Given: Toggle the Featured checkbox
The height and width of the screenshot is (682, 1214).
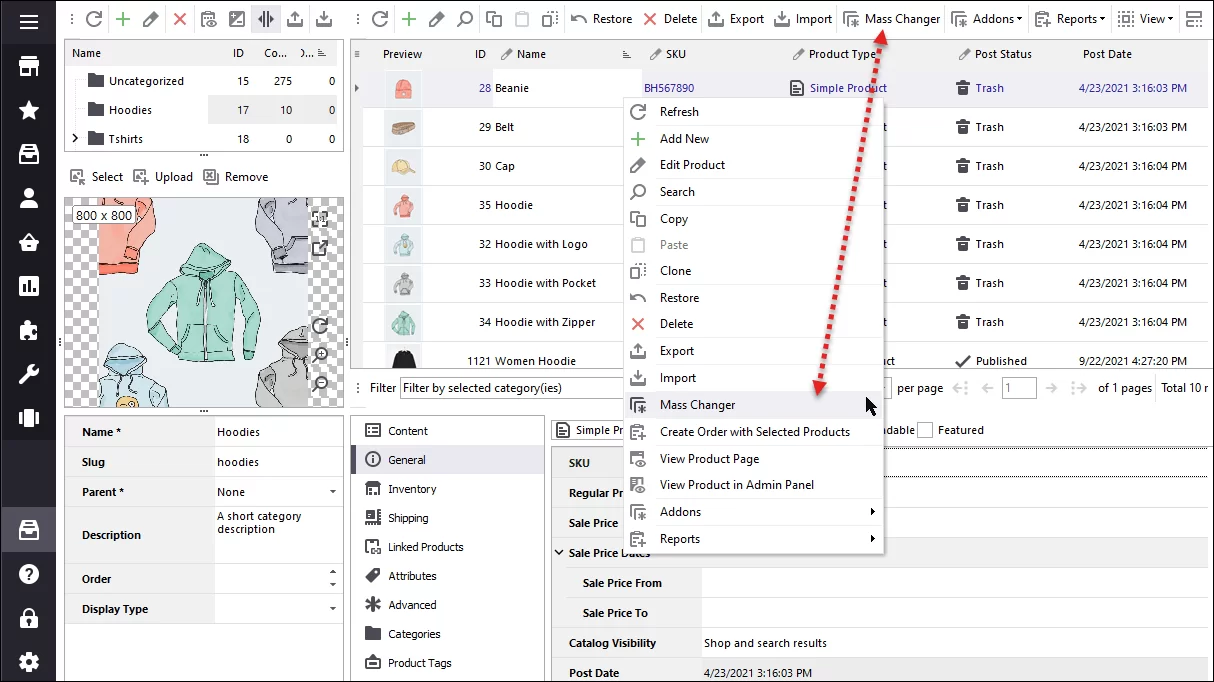Looking at the screenshot, I should pyautogui.click(x=925, y=430).
